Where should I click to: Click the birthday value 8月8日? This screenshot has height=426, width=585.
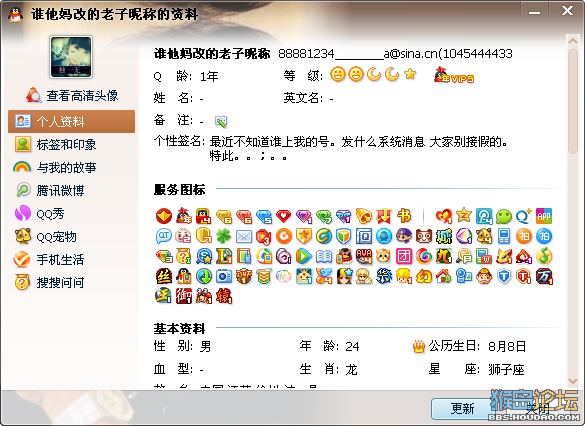click(507, 347)
